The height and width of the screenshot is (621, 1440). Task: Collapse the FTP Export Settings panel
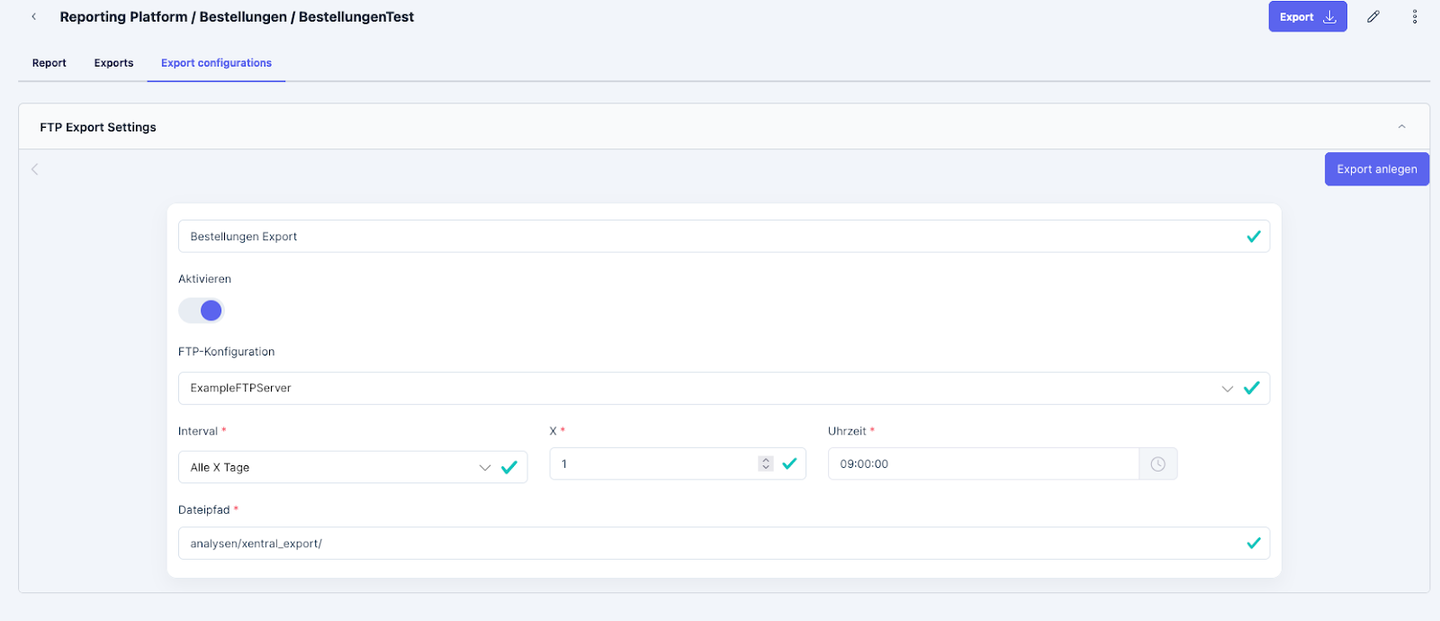coord(1401,127)
